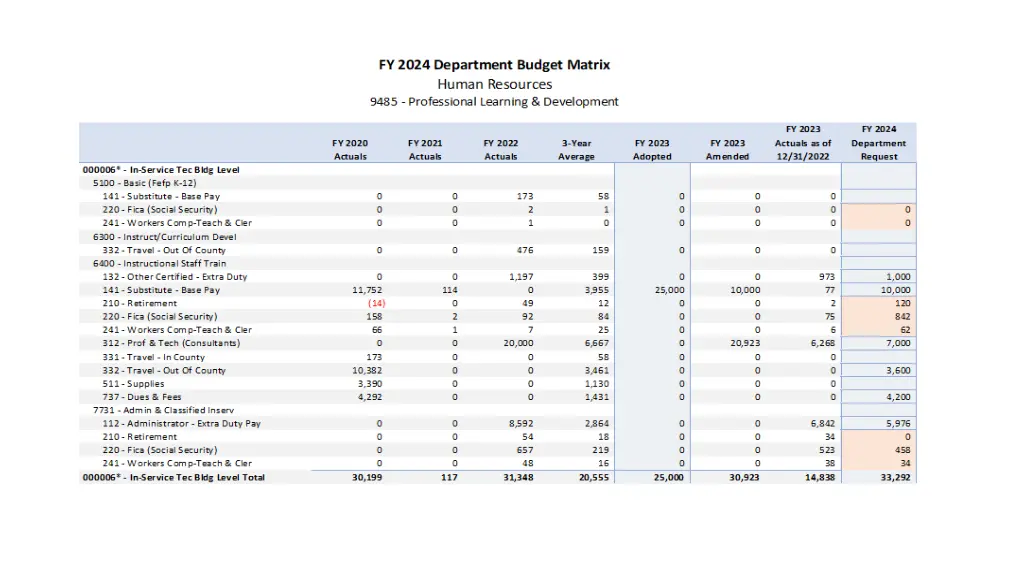The width and height of the screenshot is (1024, 576).
Task: Click the 312 - Prof & Tech (Consultants) label
Action: 171,343
